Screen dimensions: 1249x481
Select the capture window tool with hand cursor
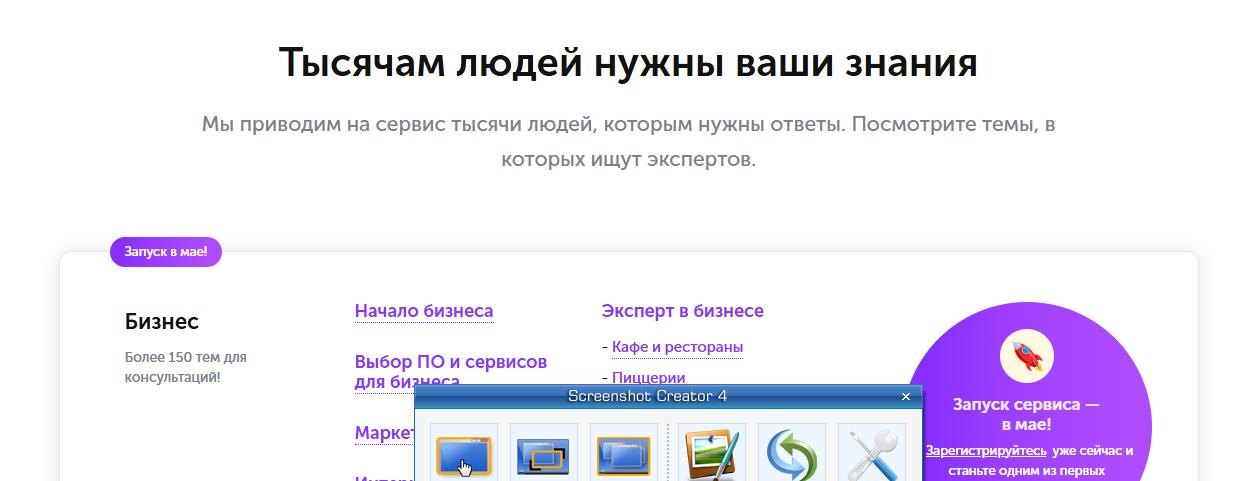pyautogui.click(x=464, y=453)
